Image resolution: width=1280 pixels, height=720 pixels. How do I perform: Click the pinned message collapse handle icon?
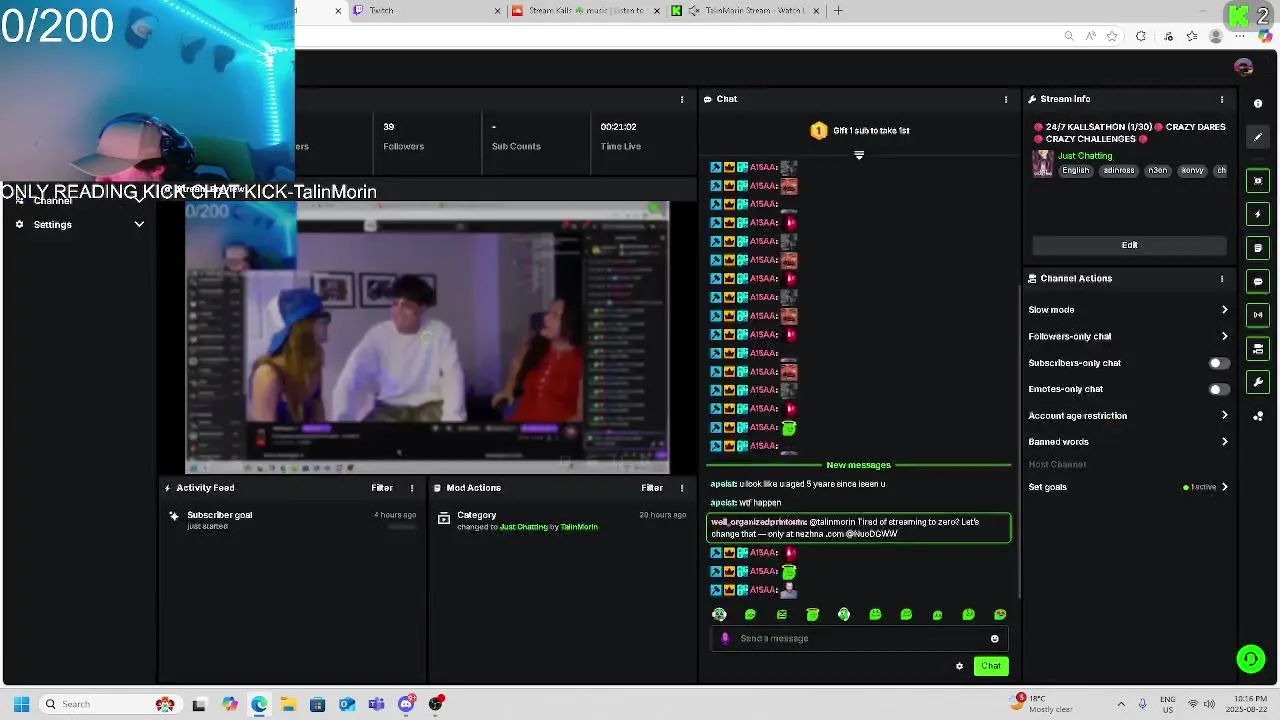(x=859, y=155)
